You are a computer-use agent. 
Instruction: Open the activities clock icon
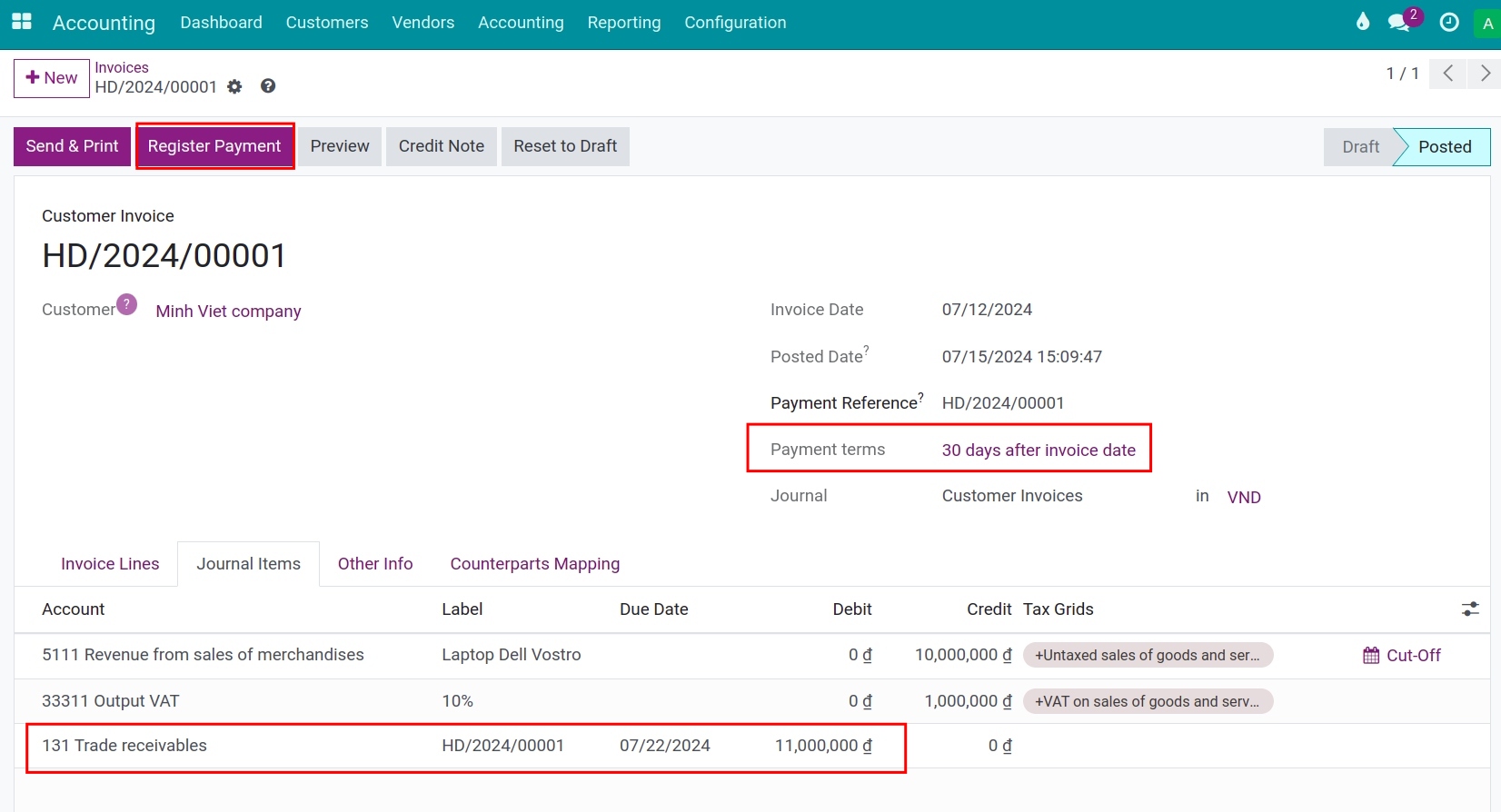(x=1449, y=22)
